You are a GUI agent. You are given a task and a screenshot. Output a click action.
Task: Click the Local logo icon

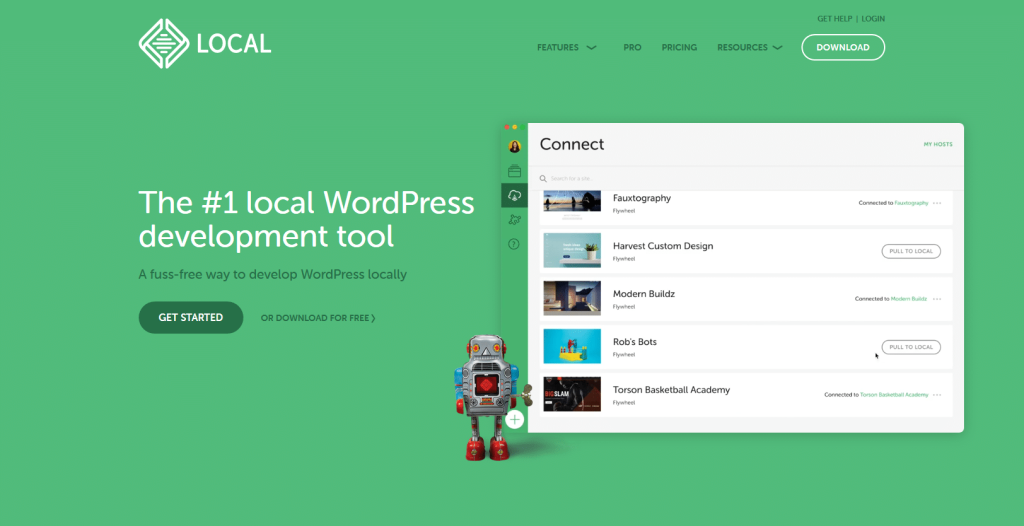tap(163, 43)
